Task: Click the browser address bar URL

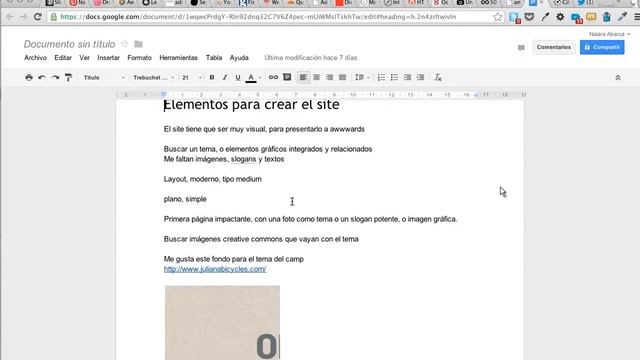Action: pyautogui.click(x=258, y=17)
